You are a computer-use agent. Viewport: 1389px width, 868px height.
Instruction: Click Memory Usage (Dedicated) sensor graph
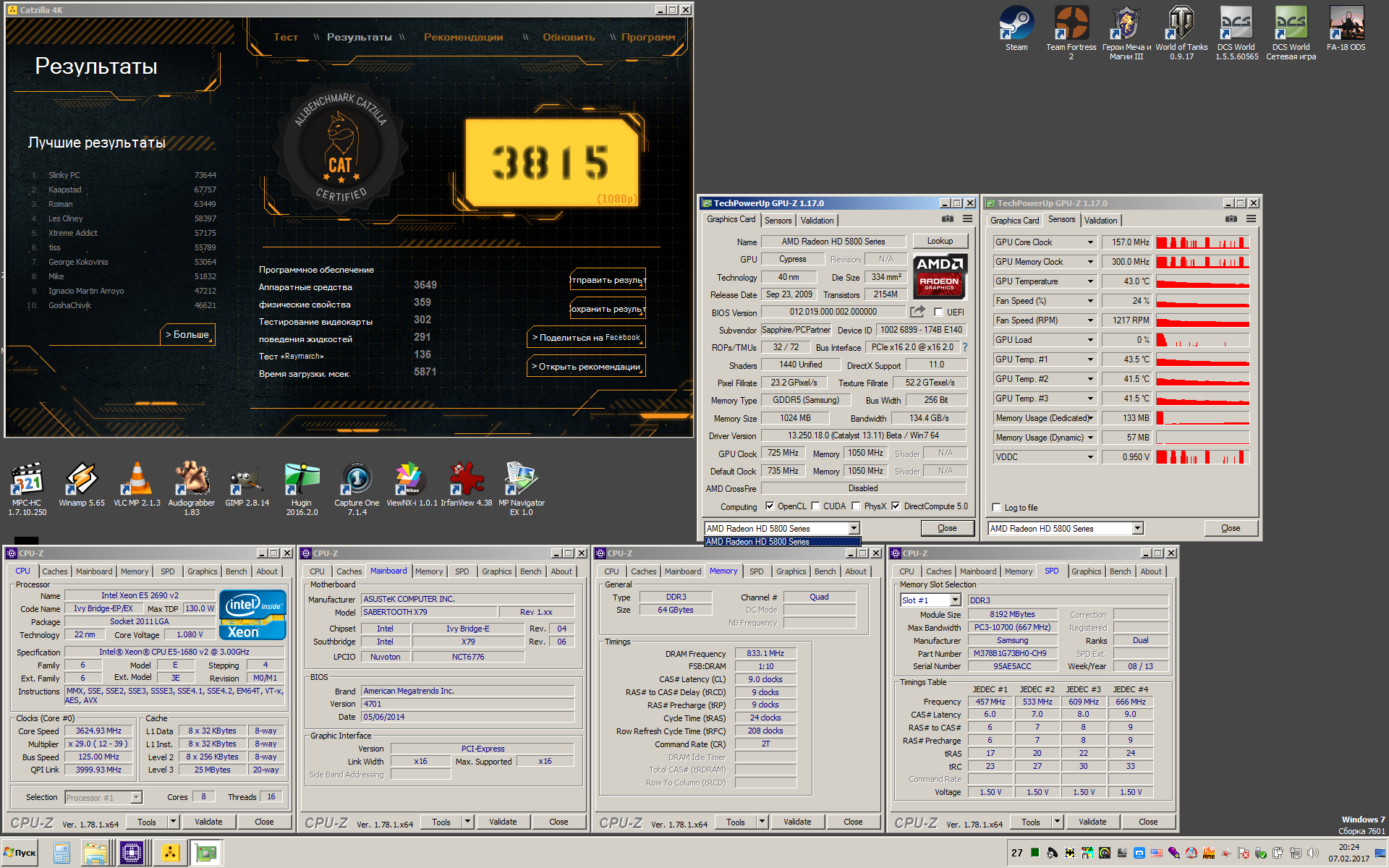[1202, 418]
